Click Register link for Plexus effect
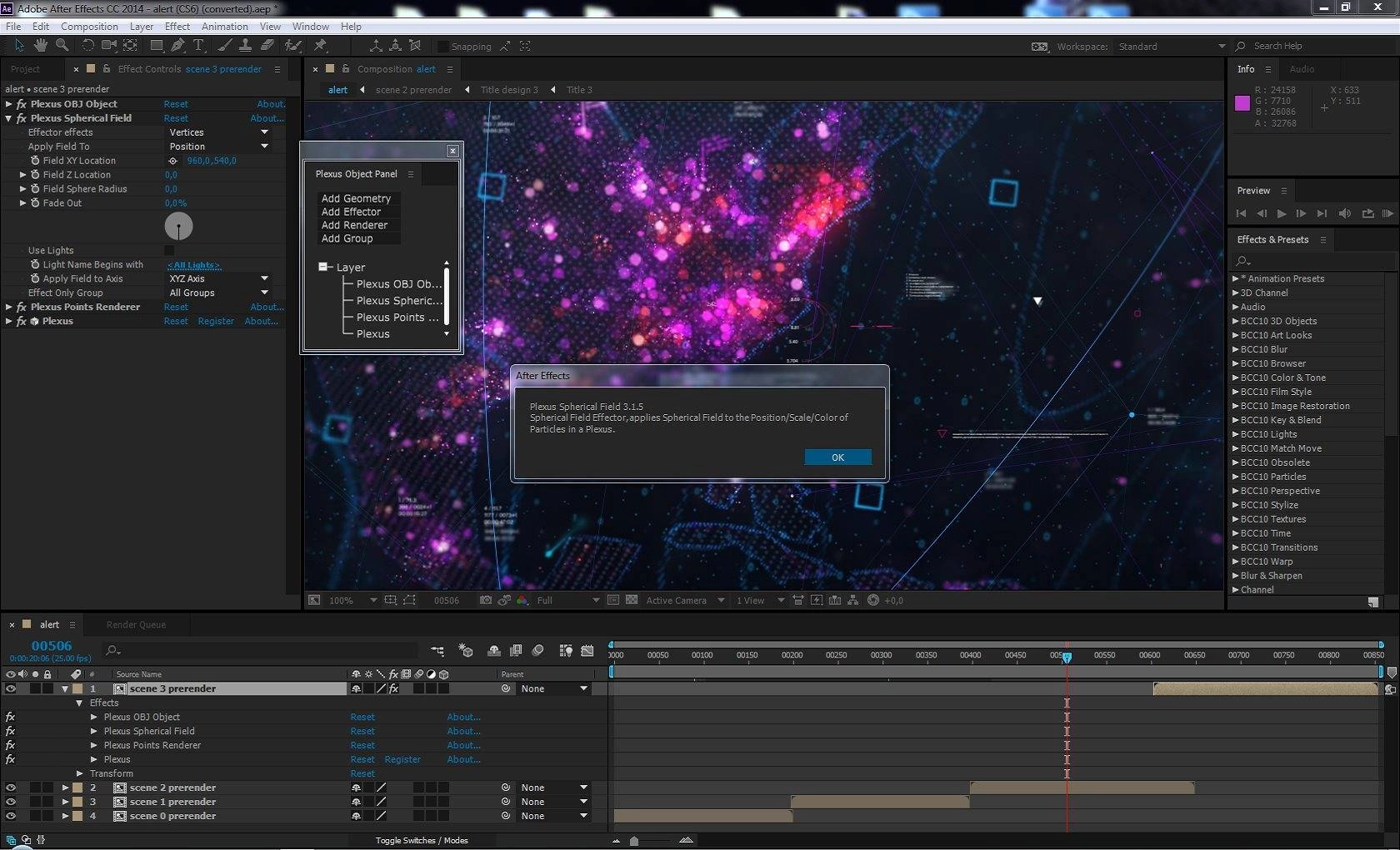 click(216, 322)
